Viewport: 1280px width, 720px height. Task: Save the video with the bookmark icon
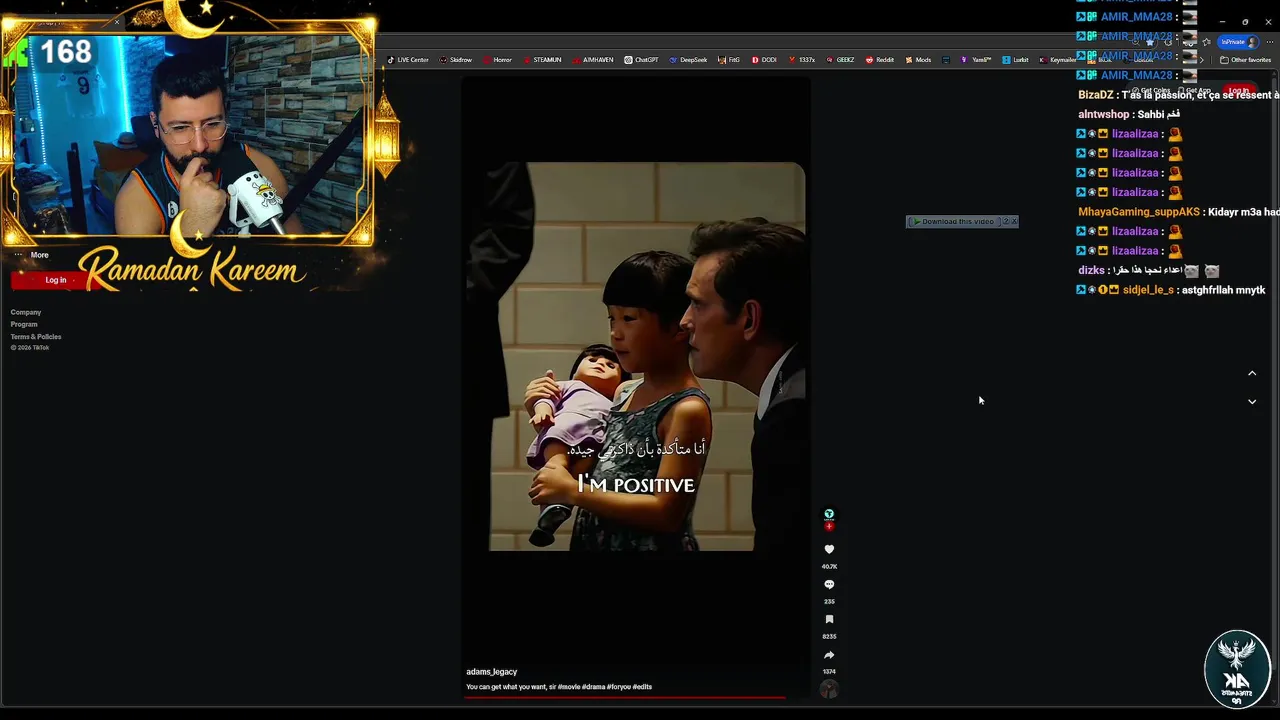click(829, 619)
